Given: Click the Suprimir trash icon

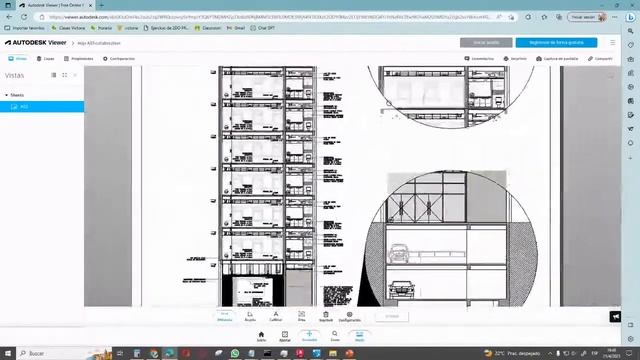Looking at the screenshot, I should (x=326, y=316).
